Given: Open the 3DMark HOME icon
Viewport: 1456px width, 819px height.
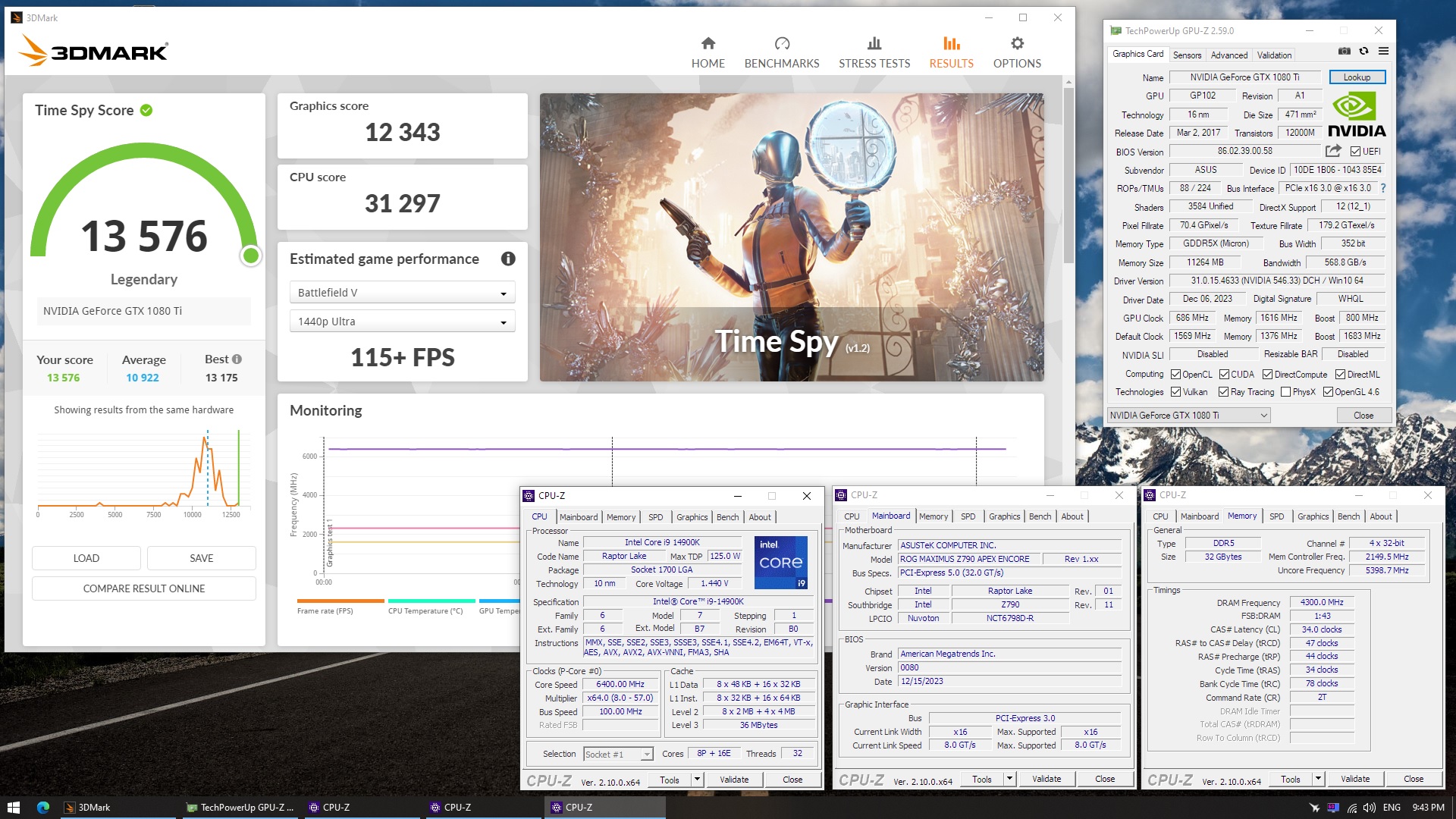Looking at the screenshot, I should (708, 43).
